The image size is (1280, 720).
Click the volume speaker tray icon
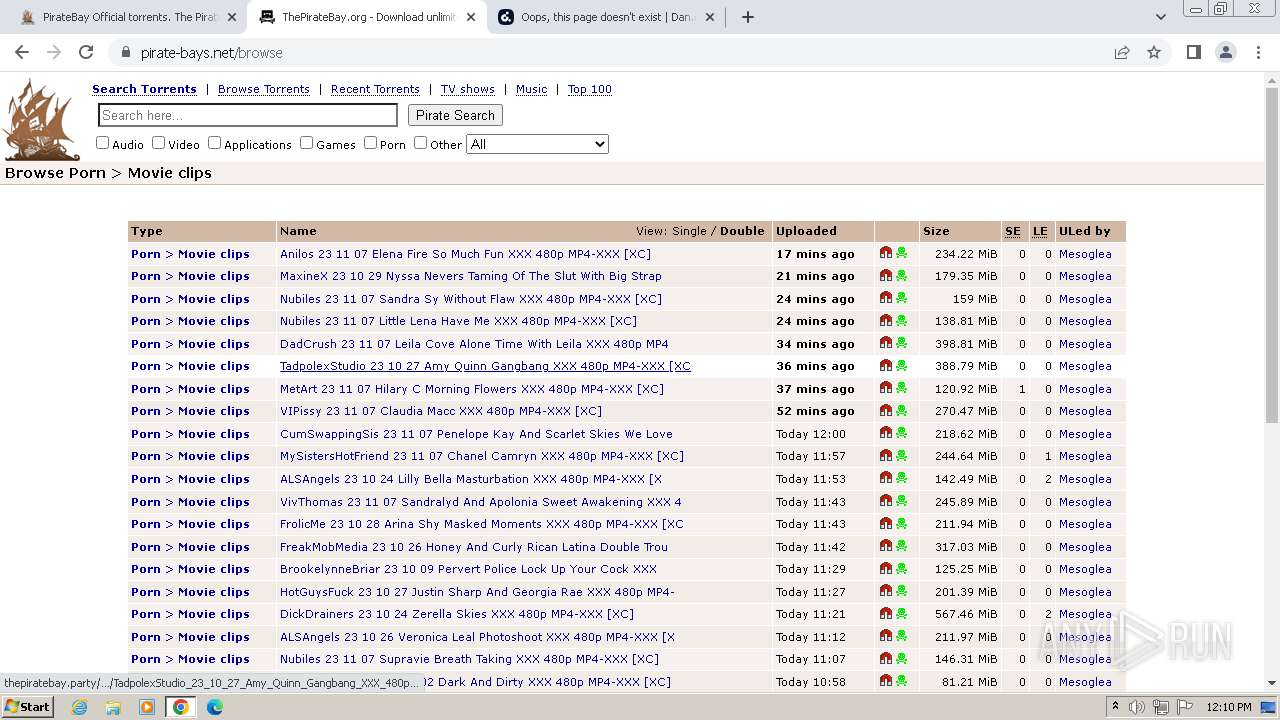point(1137,707)
